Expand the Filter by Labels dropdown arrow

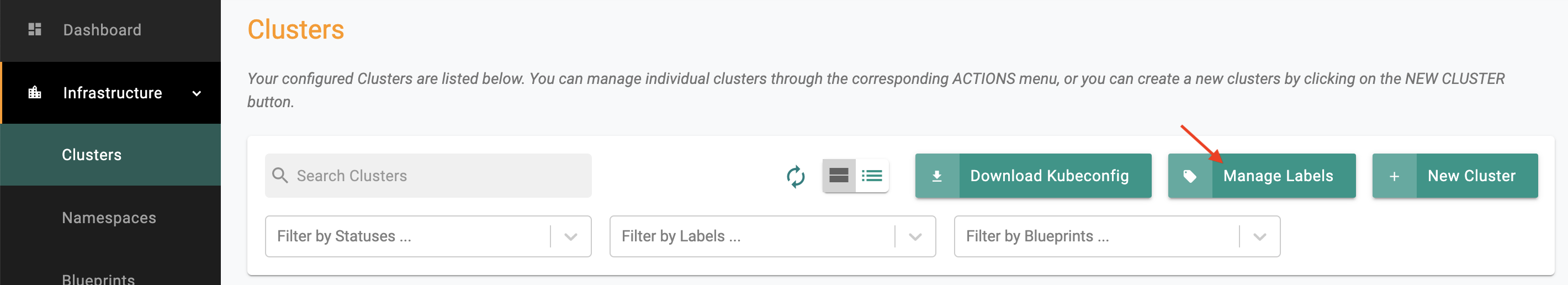(x=915, y=236)
